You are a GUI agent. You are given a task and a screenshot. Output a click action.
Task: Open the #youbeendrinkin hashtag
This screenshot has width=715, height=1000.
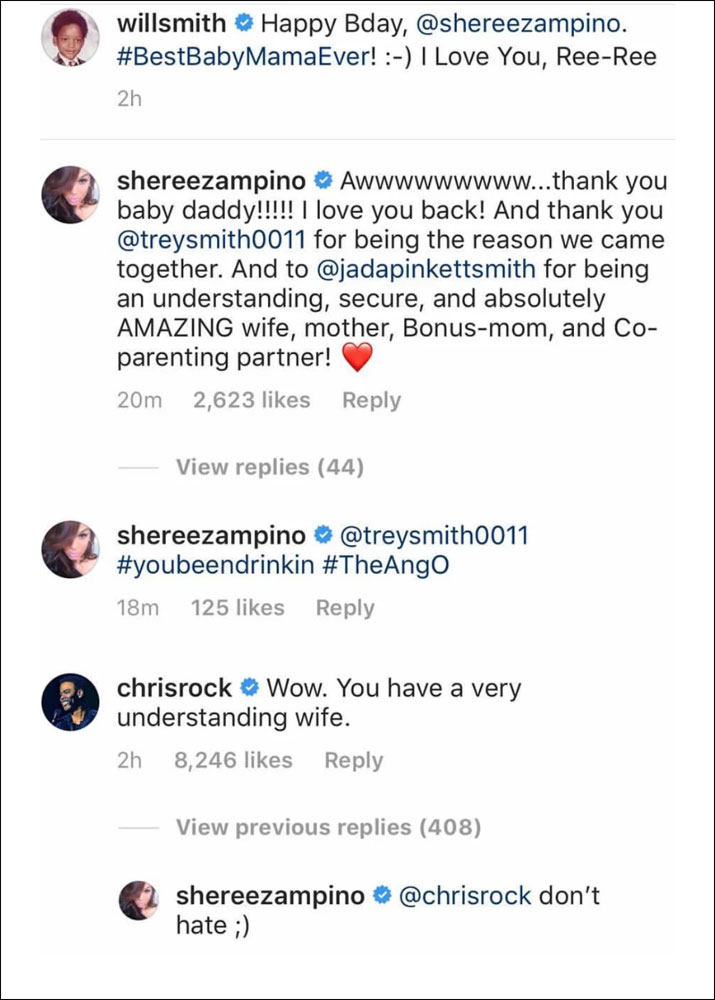216,565
